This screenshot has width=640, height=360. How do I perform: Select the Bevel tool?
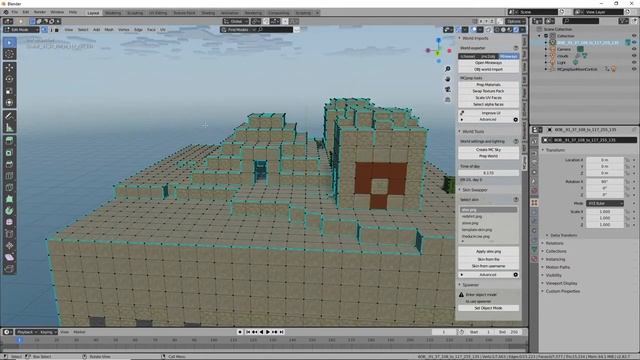point(10,164)
